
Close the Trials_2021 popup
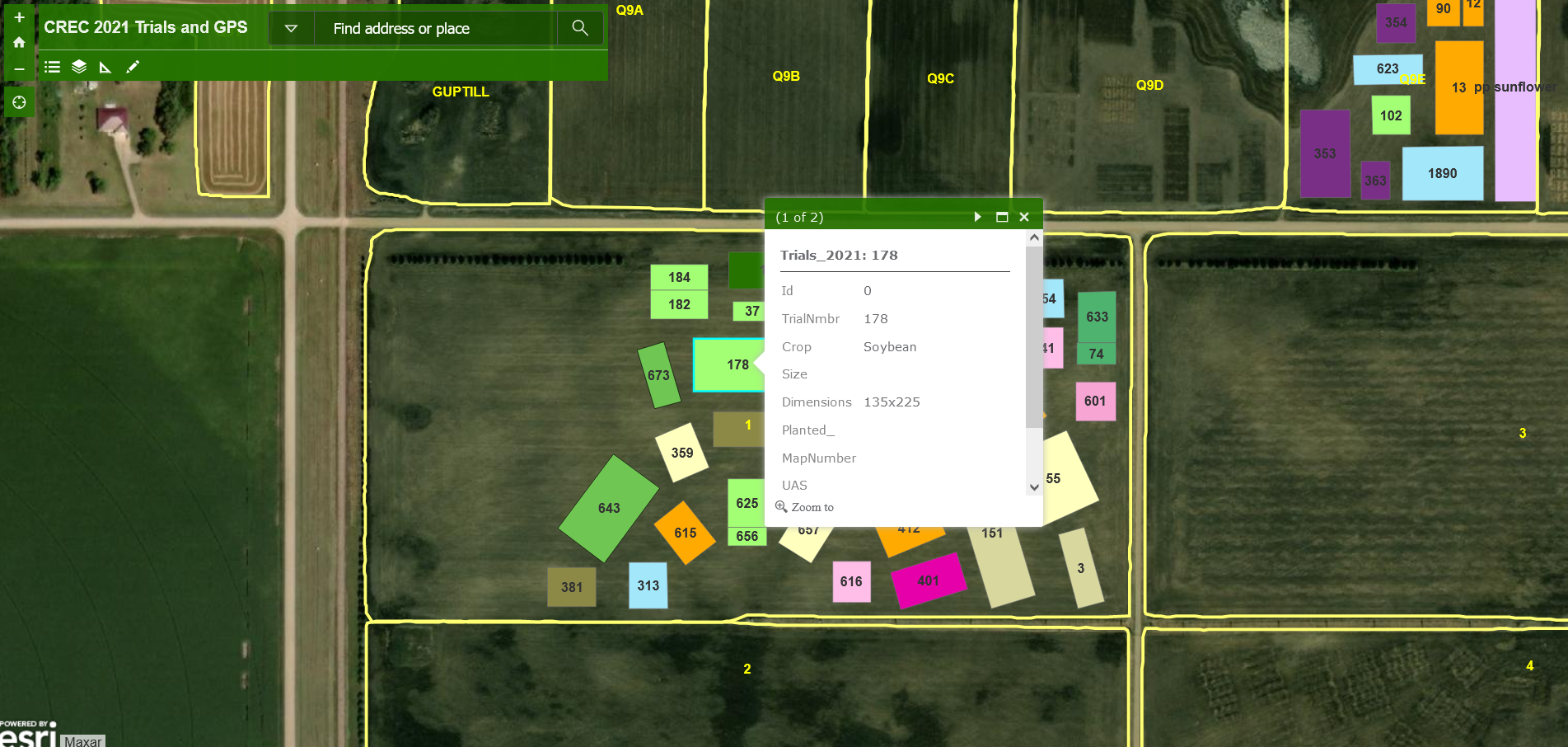(1024, 216)
